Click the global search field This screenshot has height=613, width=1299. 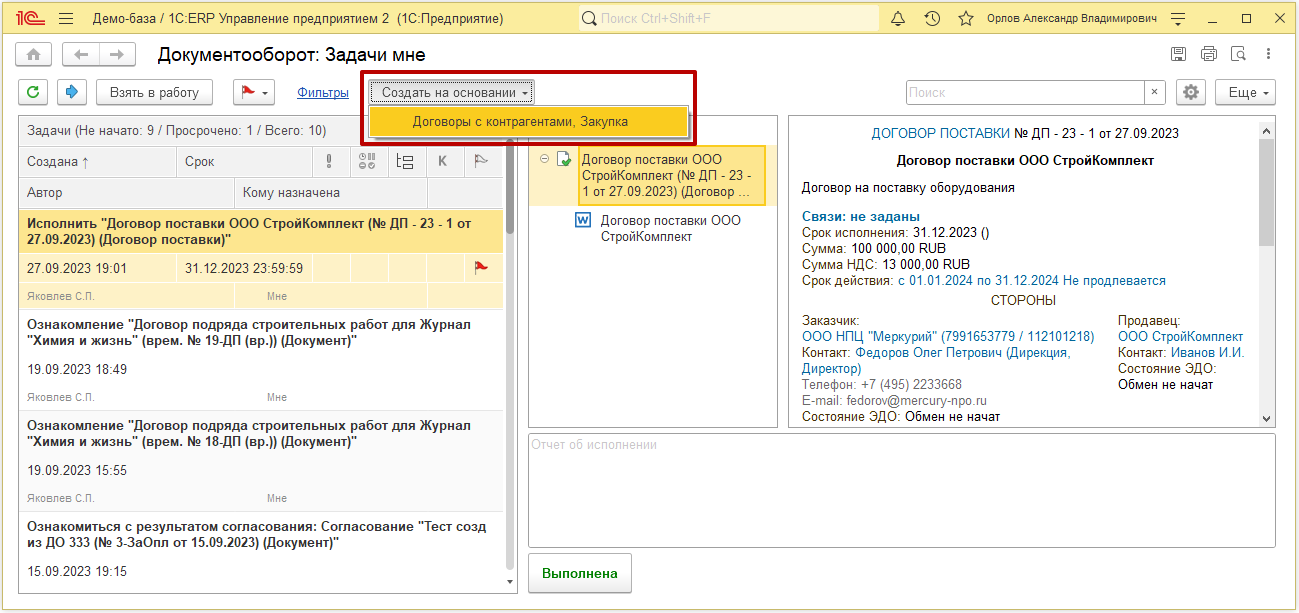pyautogui.click(x=729, y=18)
